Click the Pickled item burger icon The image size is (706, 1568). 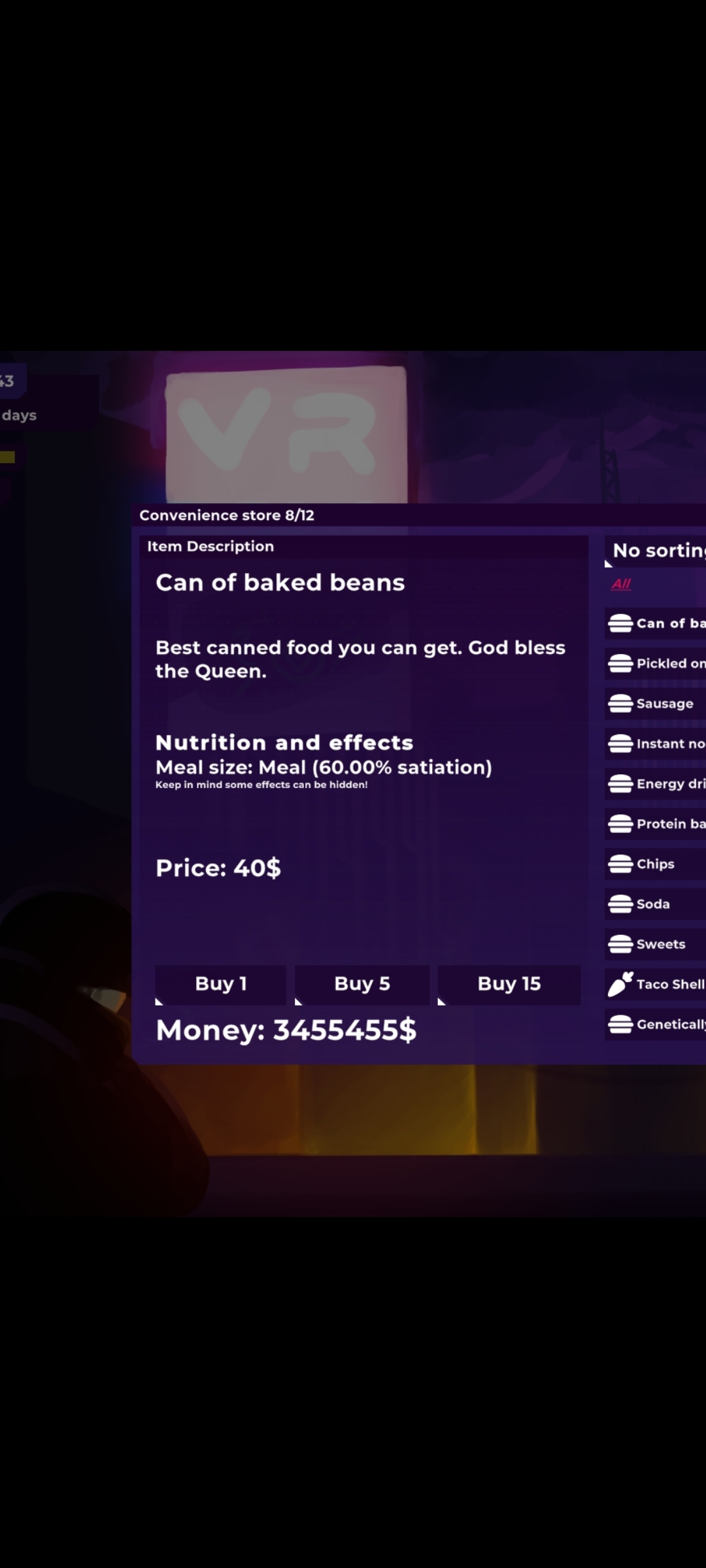(620, 664)
